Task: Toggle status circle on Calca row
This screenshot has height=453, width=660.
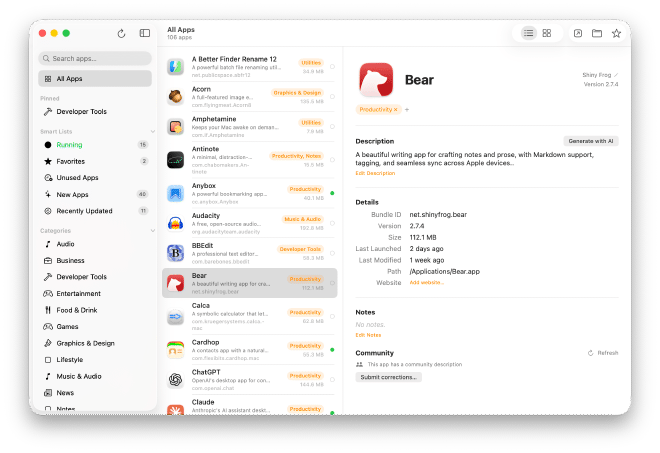Action: click(333, 317)
